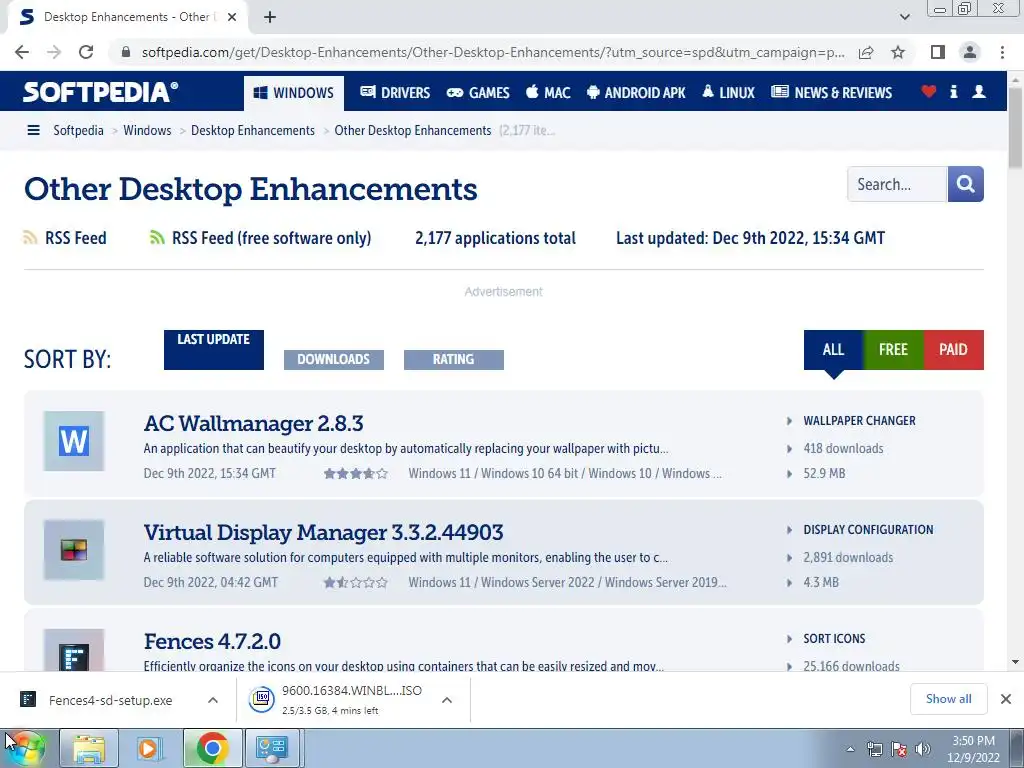
Task: Show hidden tray icons arrow
Action: pos(850,749)
